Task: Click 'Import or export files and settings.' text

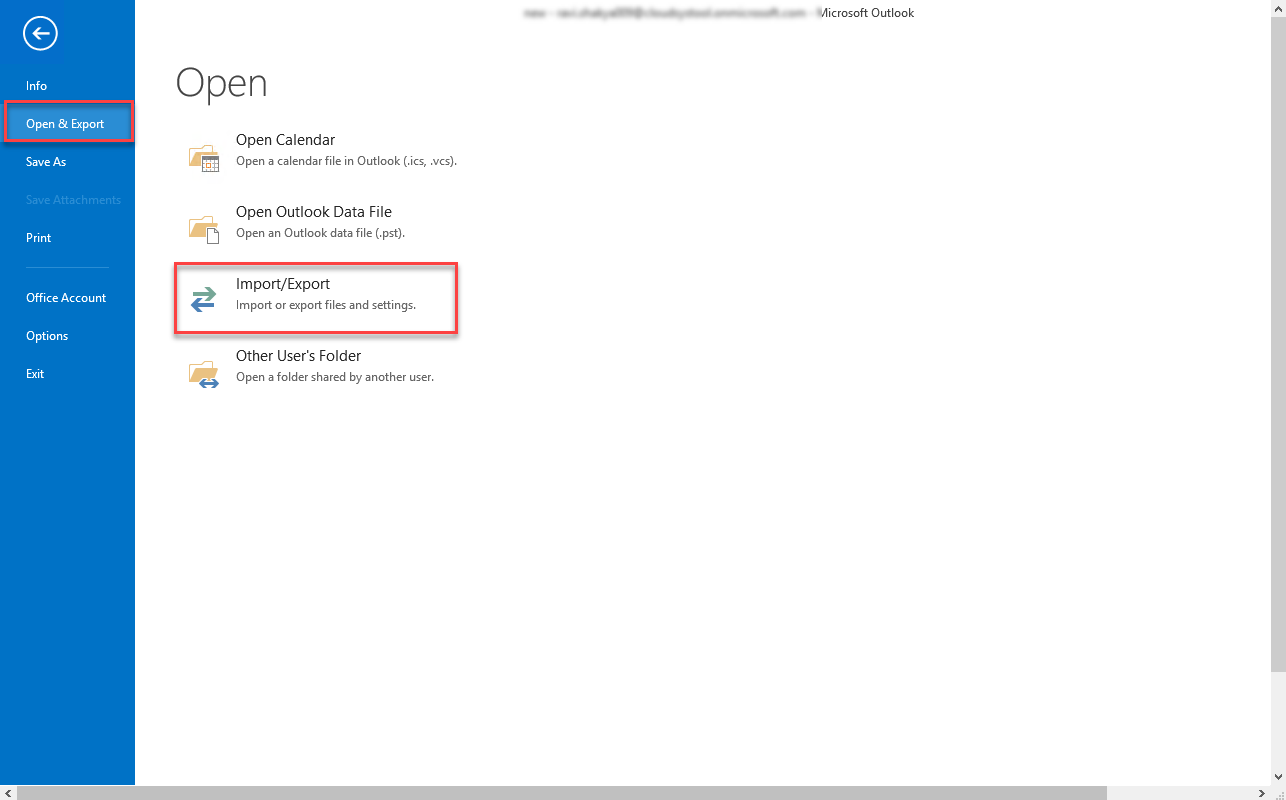Action: tap(326, 305)
